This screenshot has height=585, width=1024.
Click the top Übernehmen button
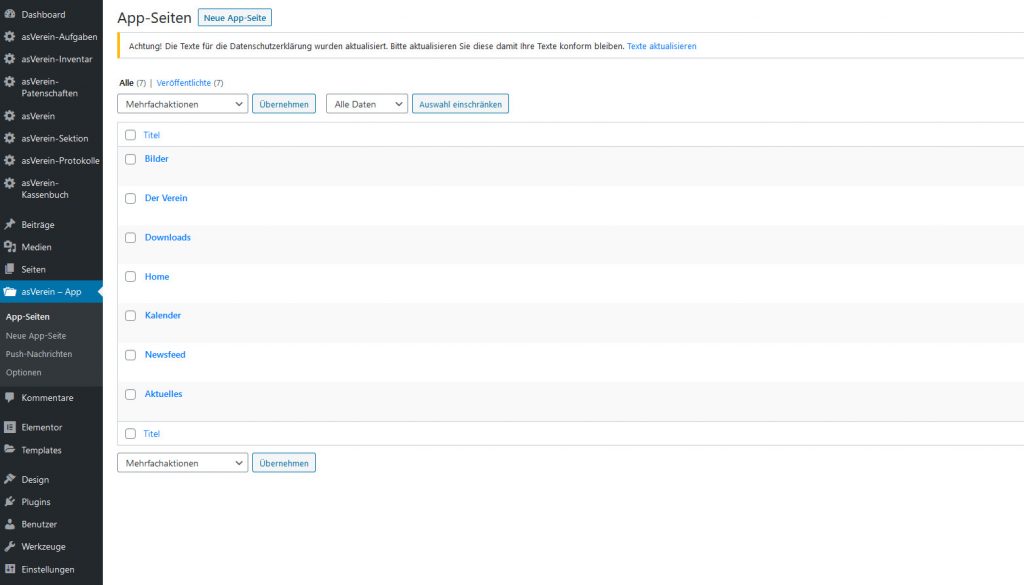click(x=284, y=104)
